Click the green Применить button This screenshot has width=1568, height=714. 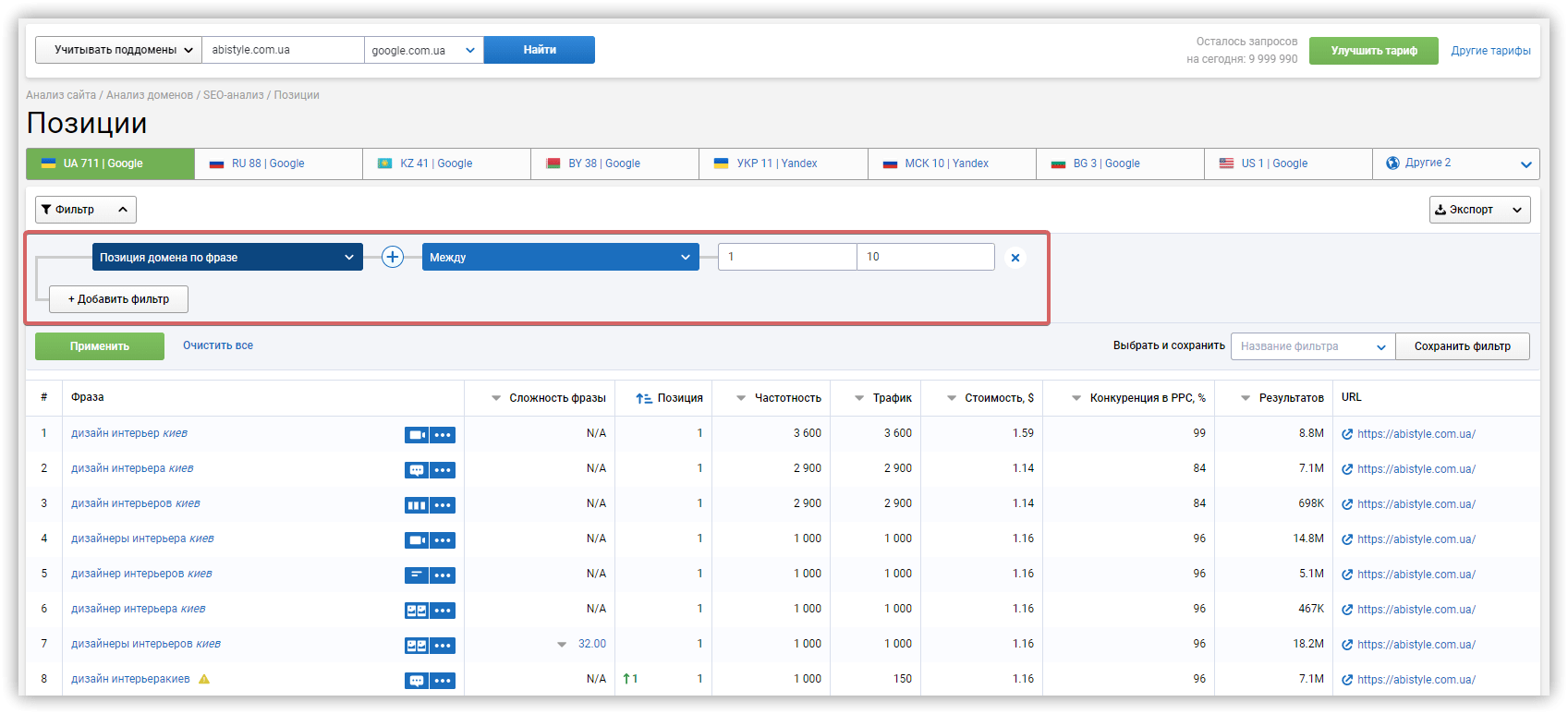(100, 346)
